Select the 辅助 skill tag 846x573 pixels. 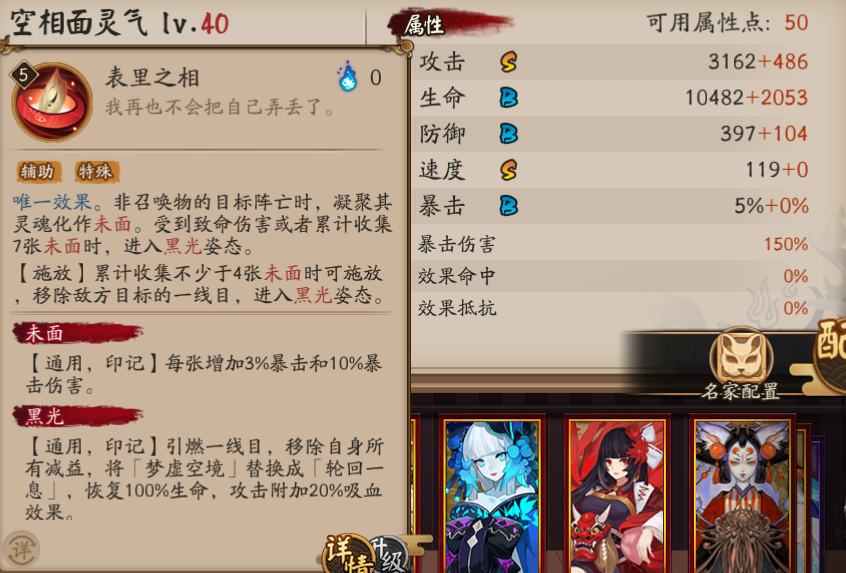pos(38,172)
